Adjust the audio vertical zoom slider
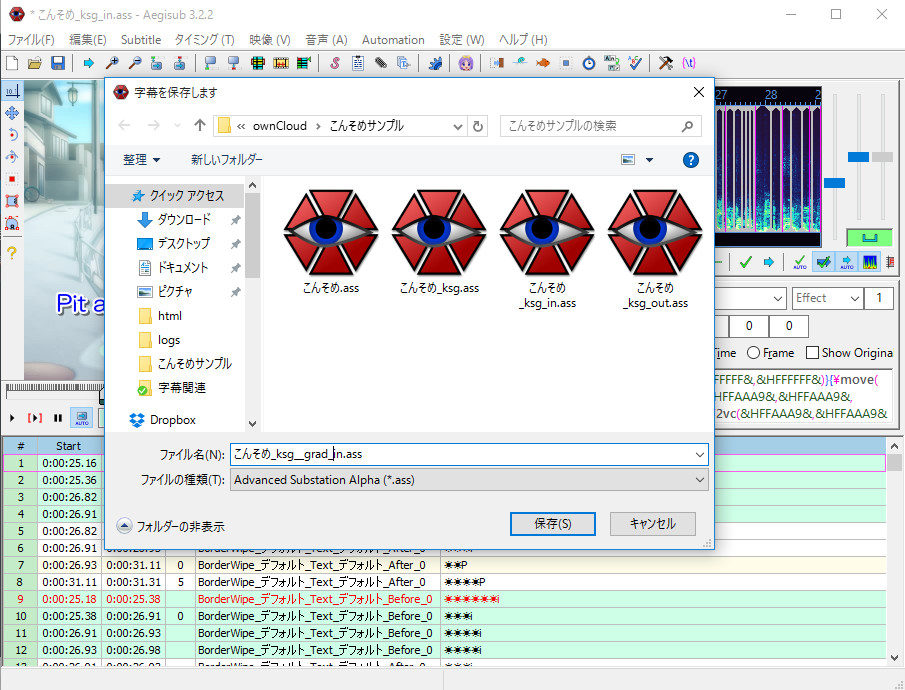 858,156
